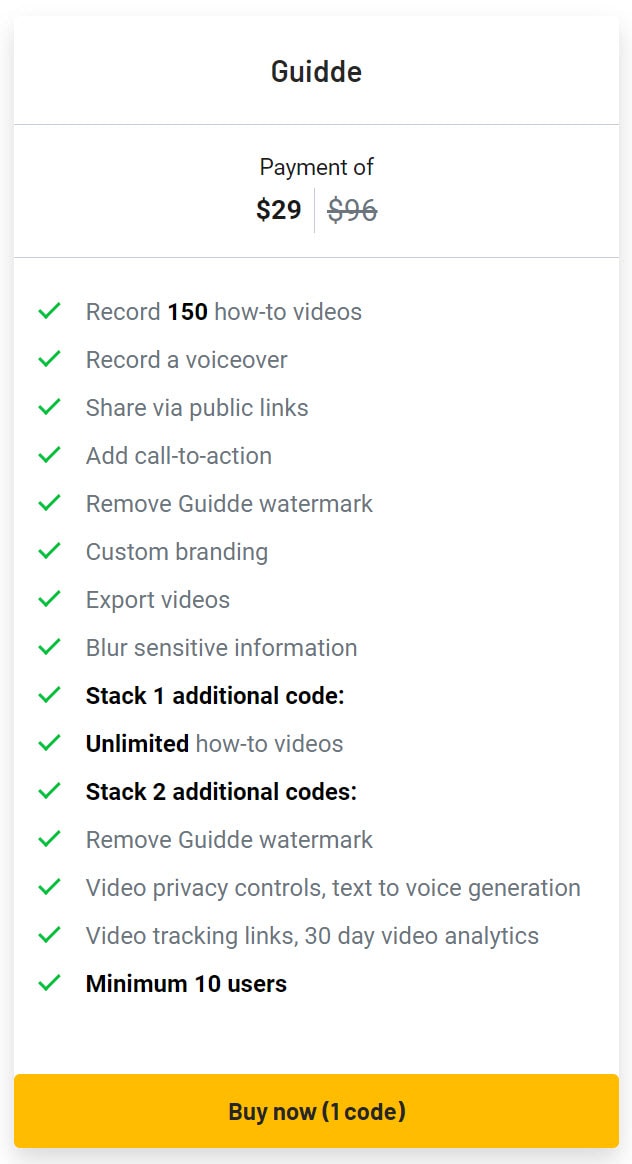Click the Minimum 10 users text
This screenshot has height=1164, width=632.
click(186, 984)
